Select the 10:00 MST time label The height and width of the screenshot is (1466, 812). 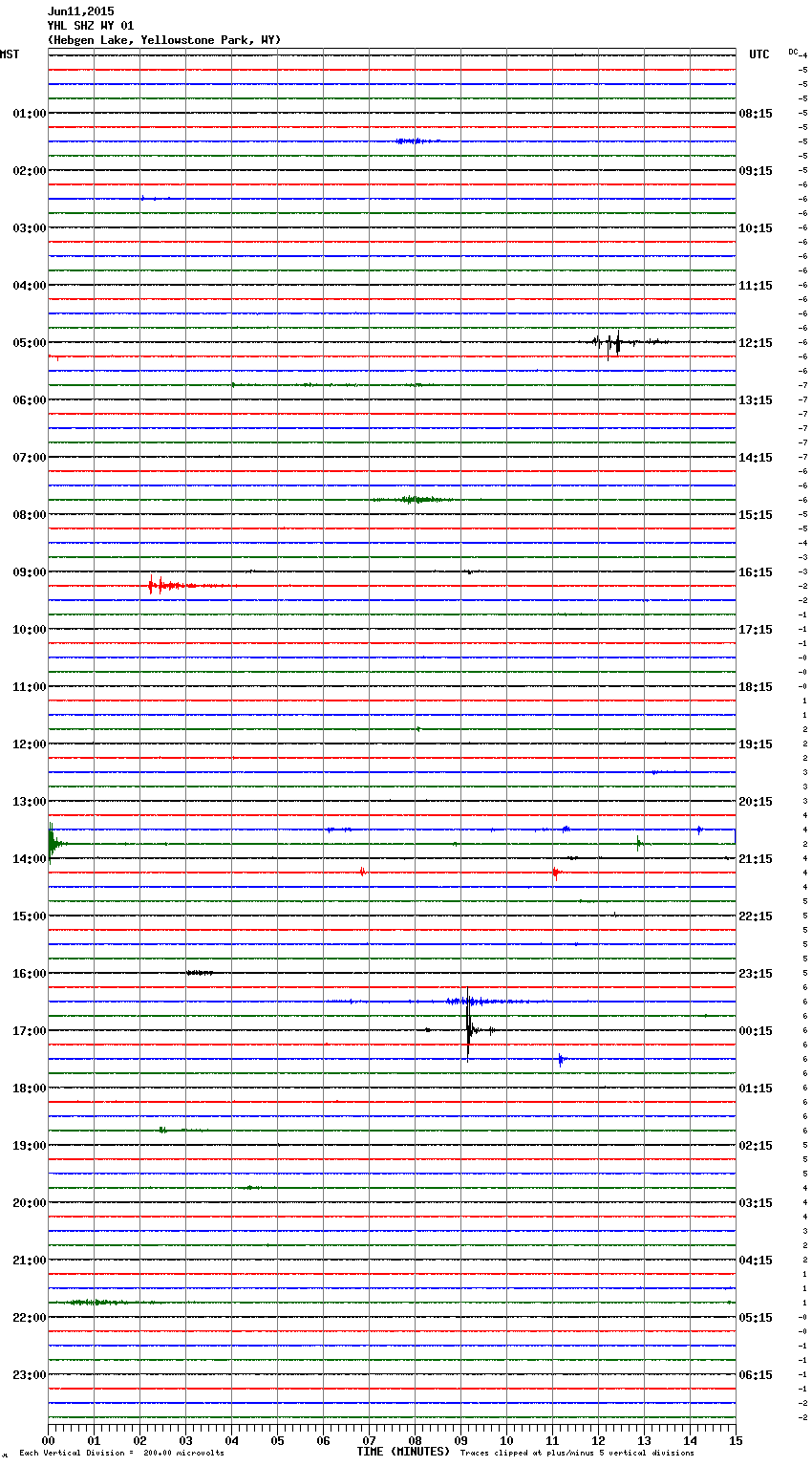[30, 630]
